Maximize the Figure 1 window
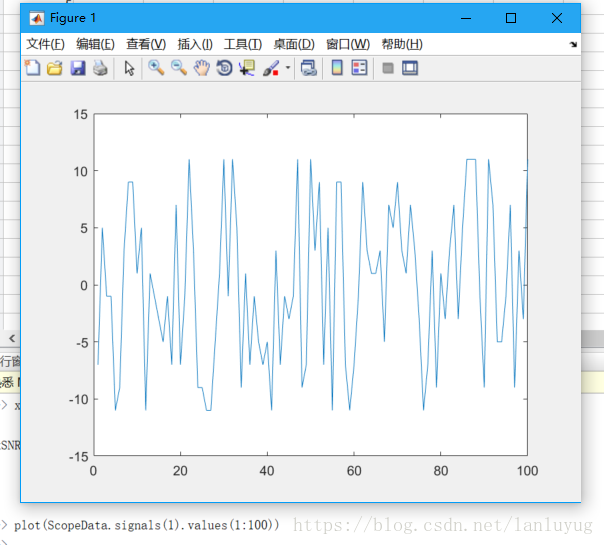 (x=511, y=18)
